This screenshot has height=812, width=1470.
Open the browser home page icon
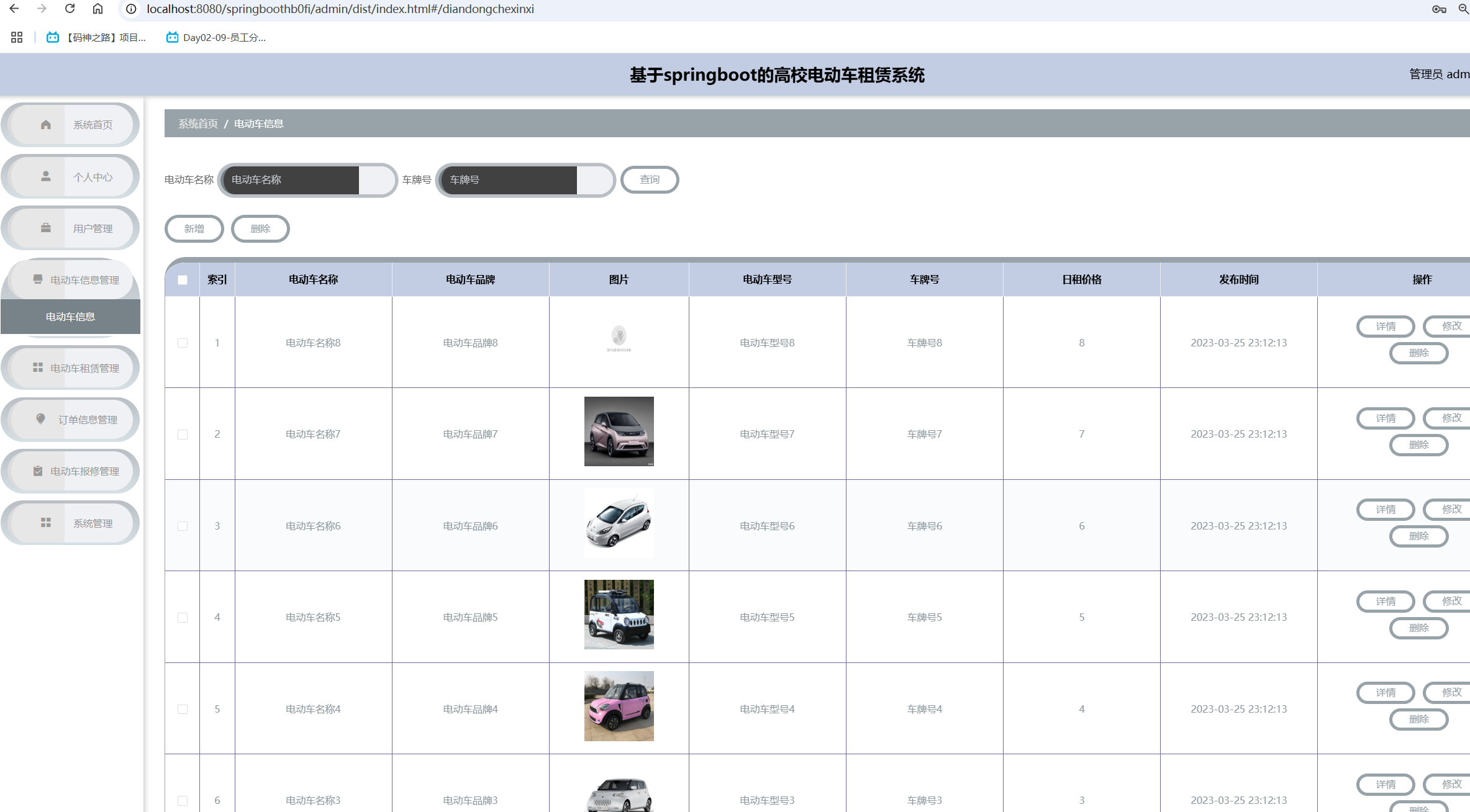click(98, 9)
